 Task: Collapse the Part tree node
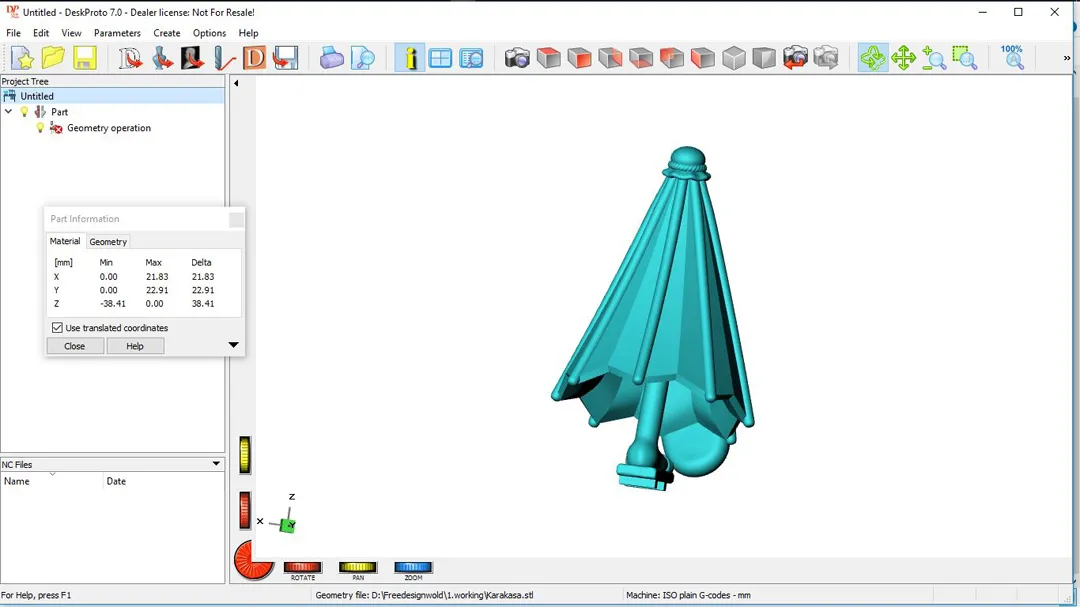click(x=8, y=112)
